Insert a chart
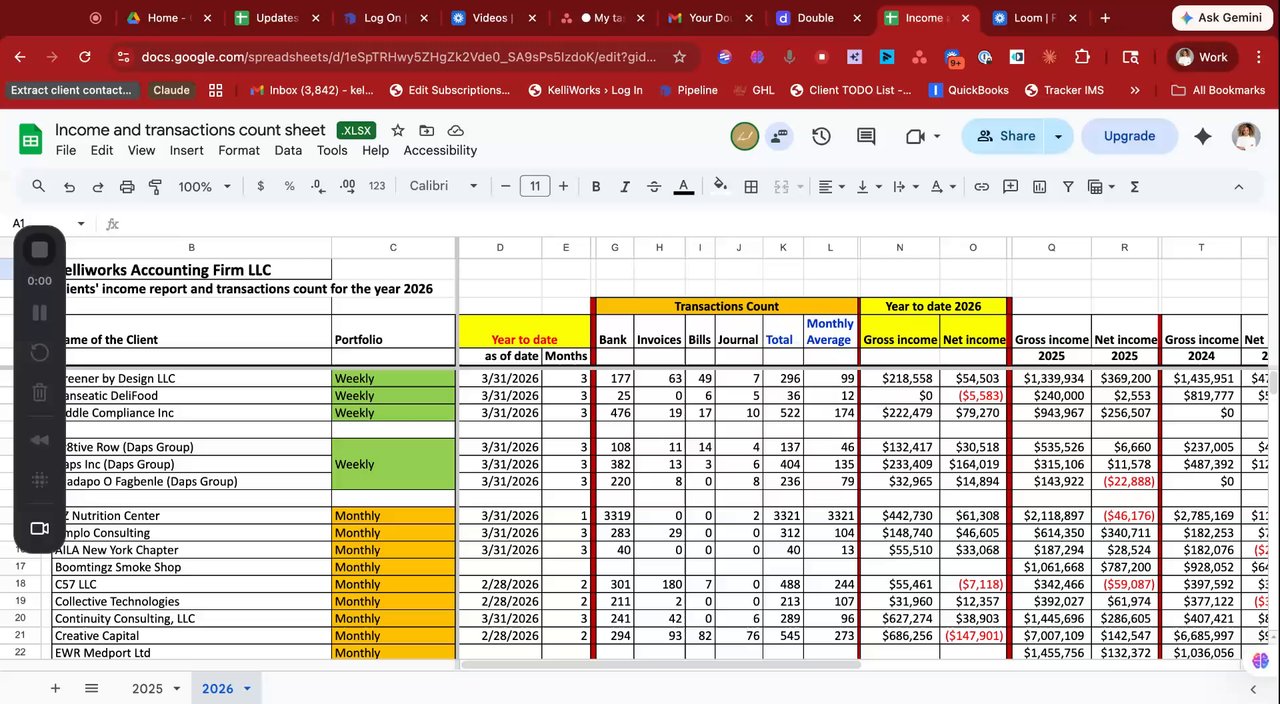Image resolution: width=1280 pixels, height=704 pixels. 1040,187
